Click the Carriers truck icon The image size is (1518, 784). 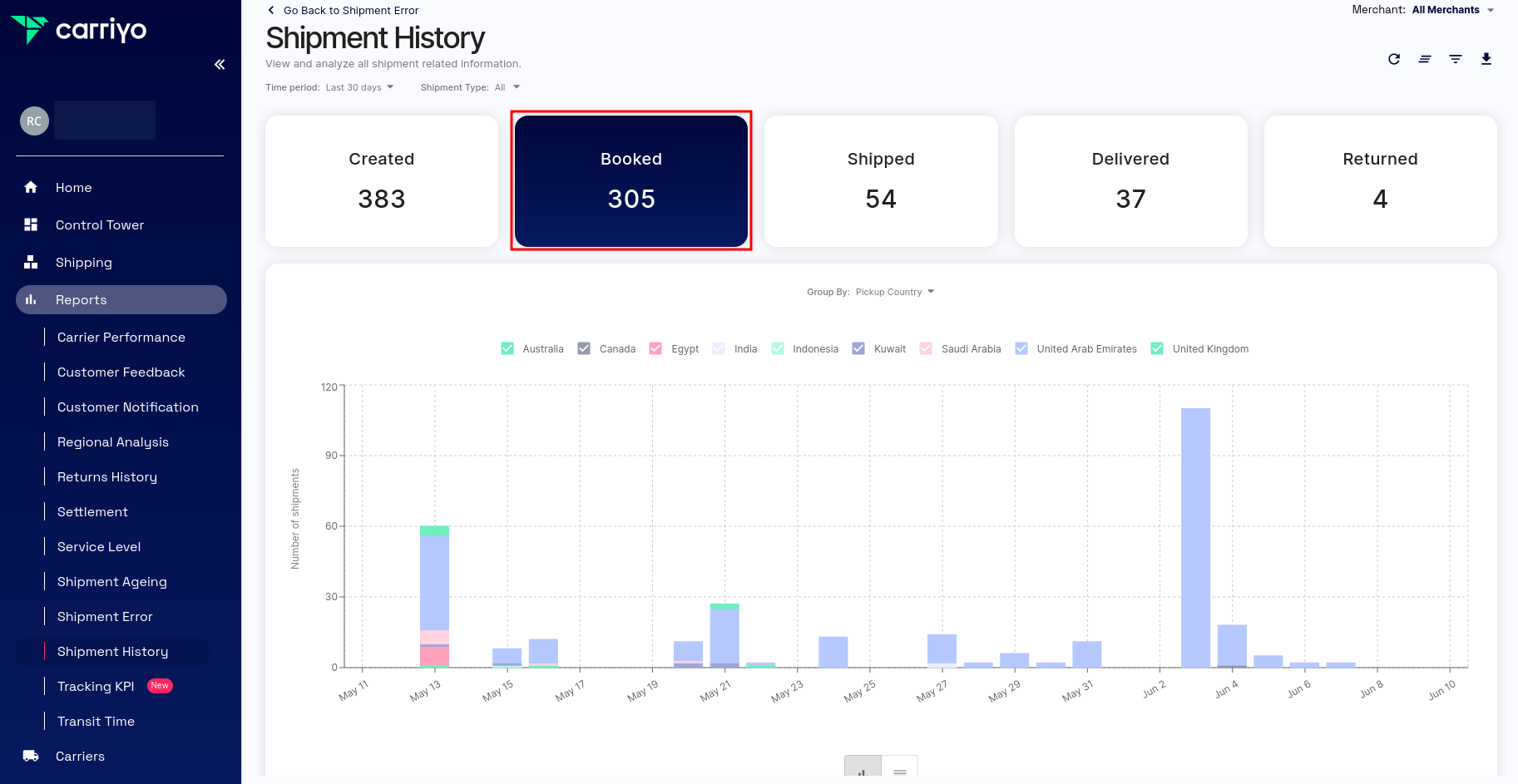31,756
